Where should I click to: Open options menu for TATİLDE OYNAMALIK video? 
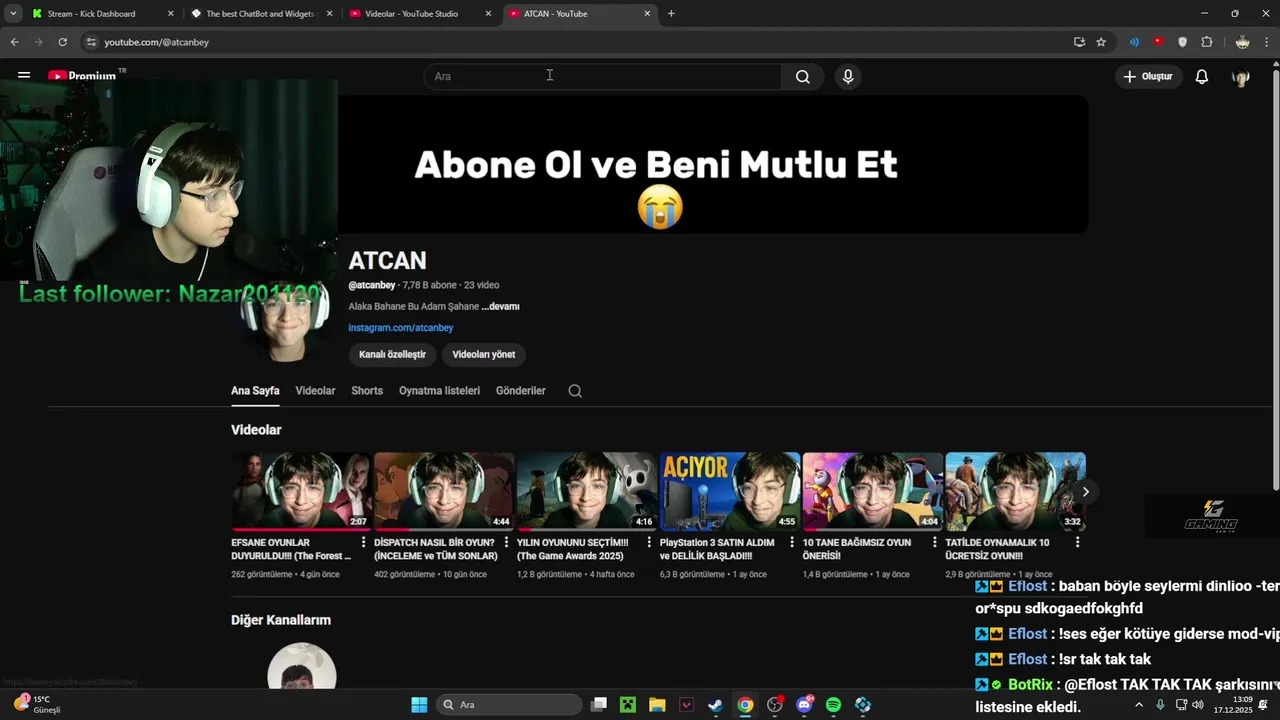point(1077,542)
